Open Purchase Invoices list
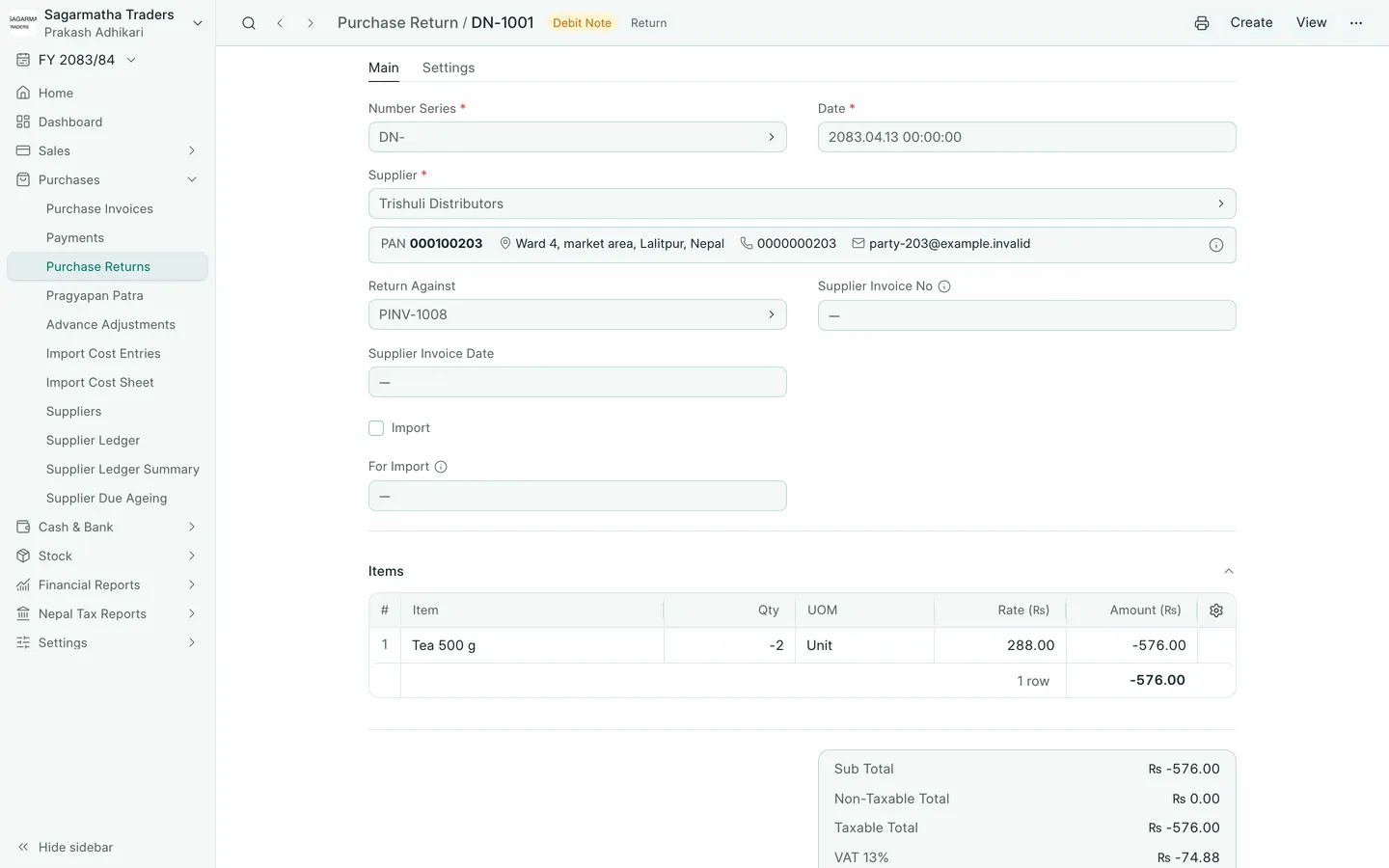 (107, 209)
